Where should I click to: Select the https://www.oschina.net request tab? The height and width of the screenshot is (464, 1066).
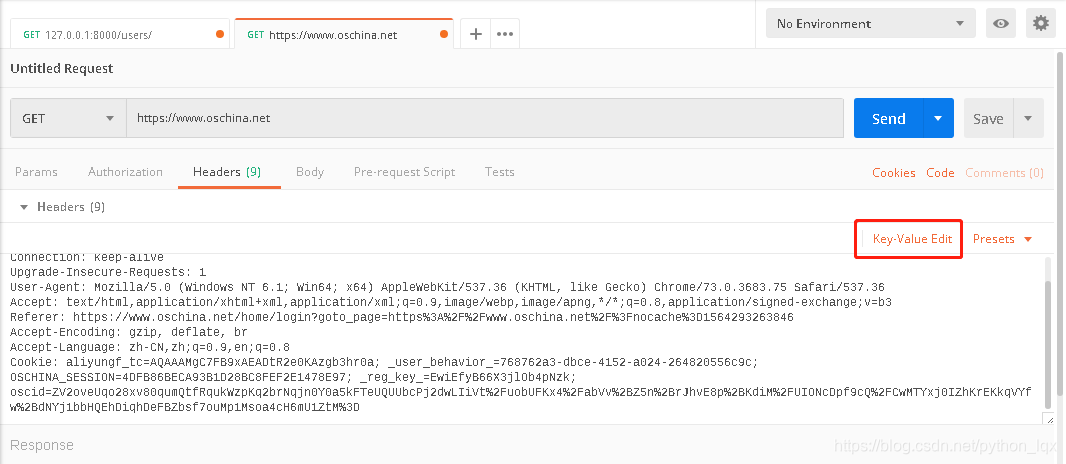click(x=344, y=34)
